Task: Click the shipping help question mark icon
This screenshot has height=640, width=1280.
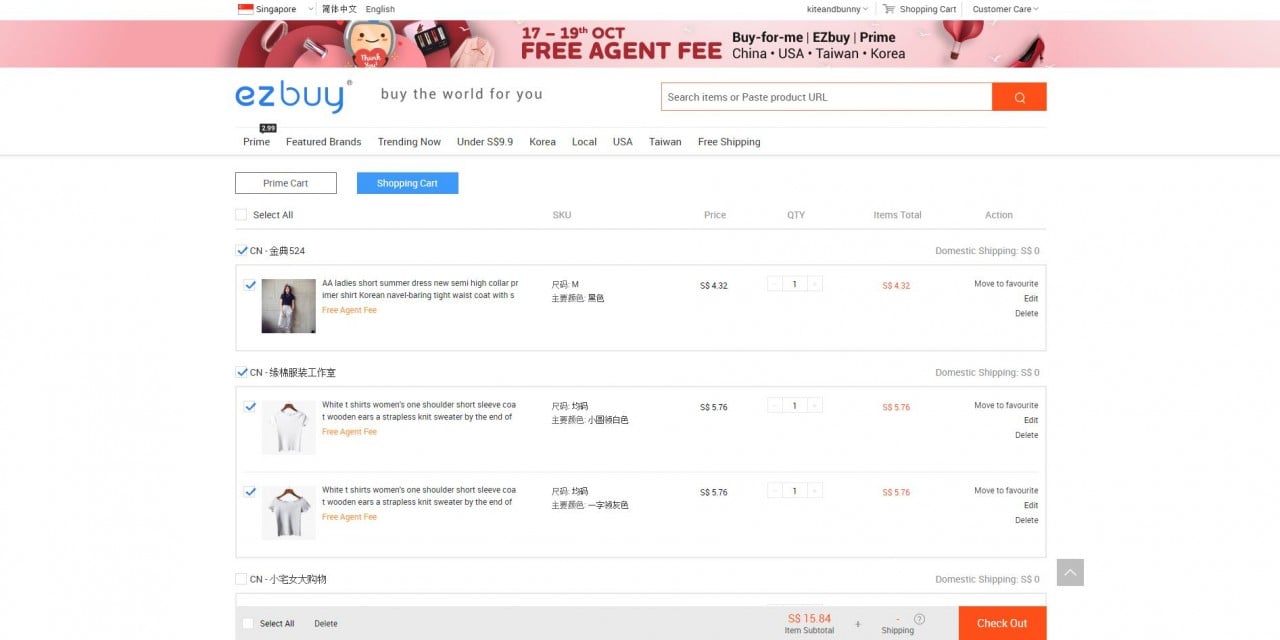Action: pos(919,619)
